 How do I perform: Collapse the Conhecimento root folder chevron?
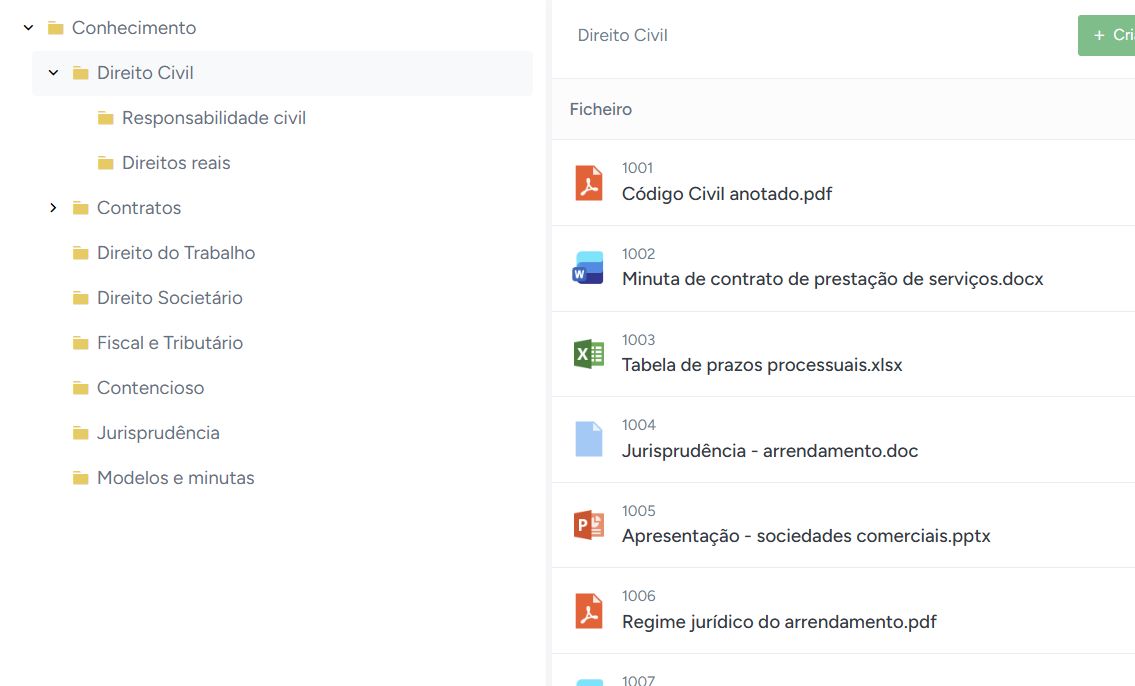point(28,28)
